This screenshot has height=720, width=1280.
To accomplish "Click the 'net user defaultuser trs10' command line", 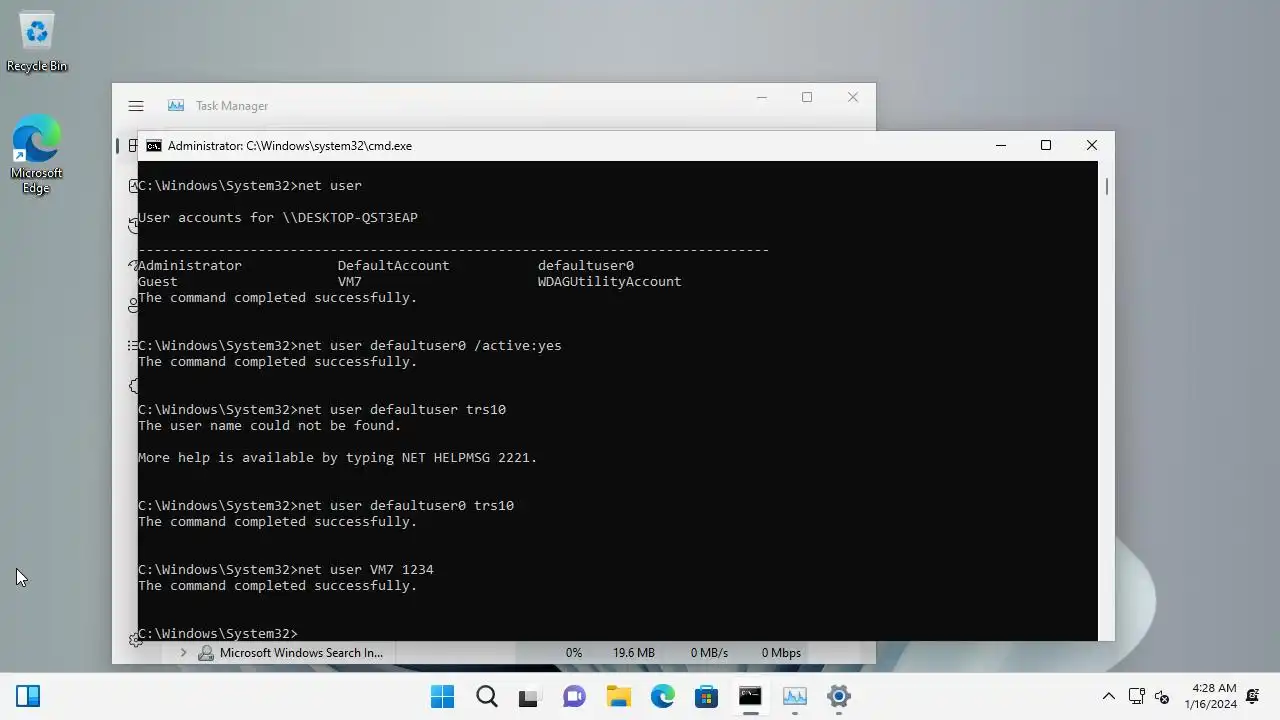I will pyautogui.click(x=322, y=409).
